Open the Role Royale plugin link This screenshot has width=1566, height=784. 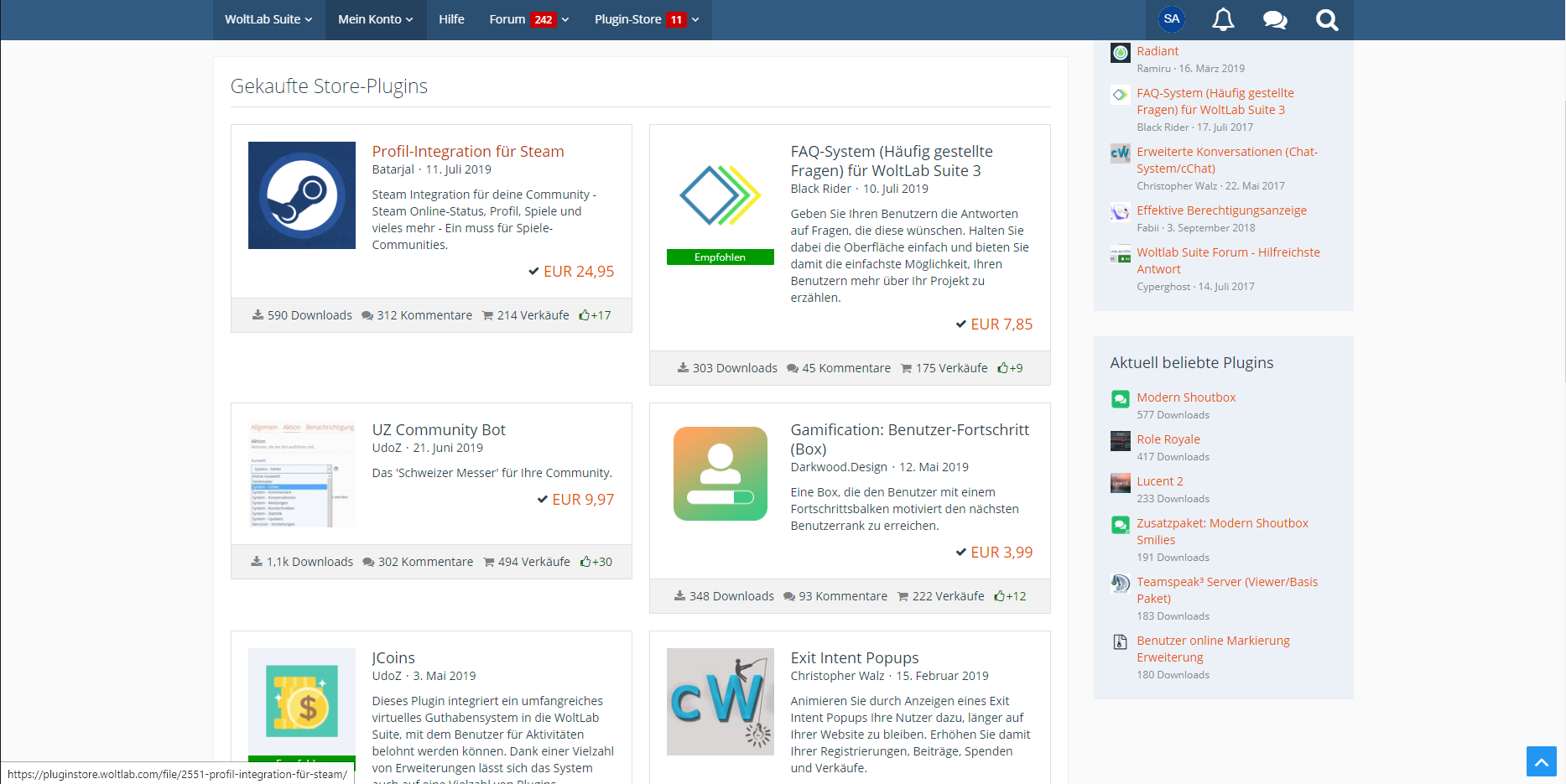click(x=1168, y=439)
